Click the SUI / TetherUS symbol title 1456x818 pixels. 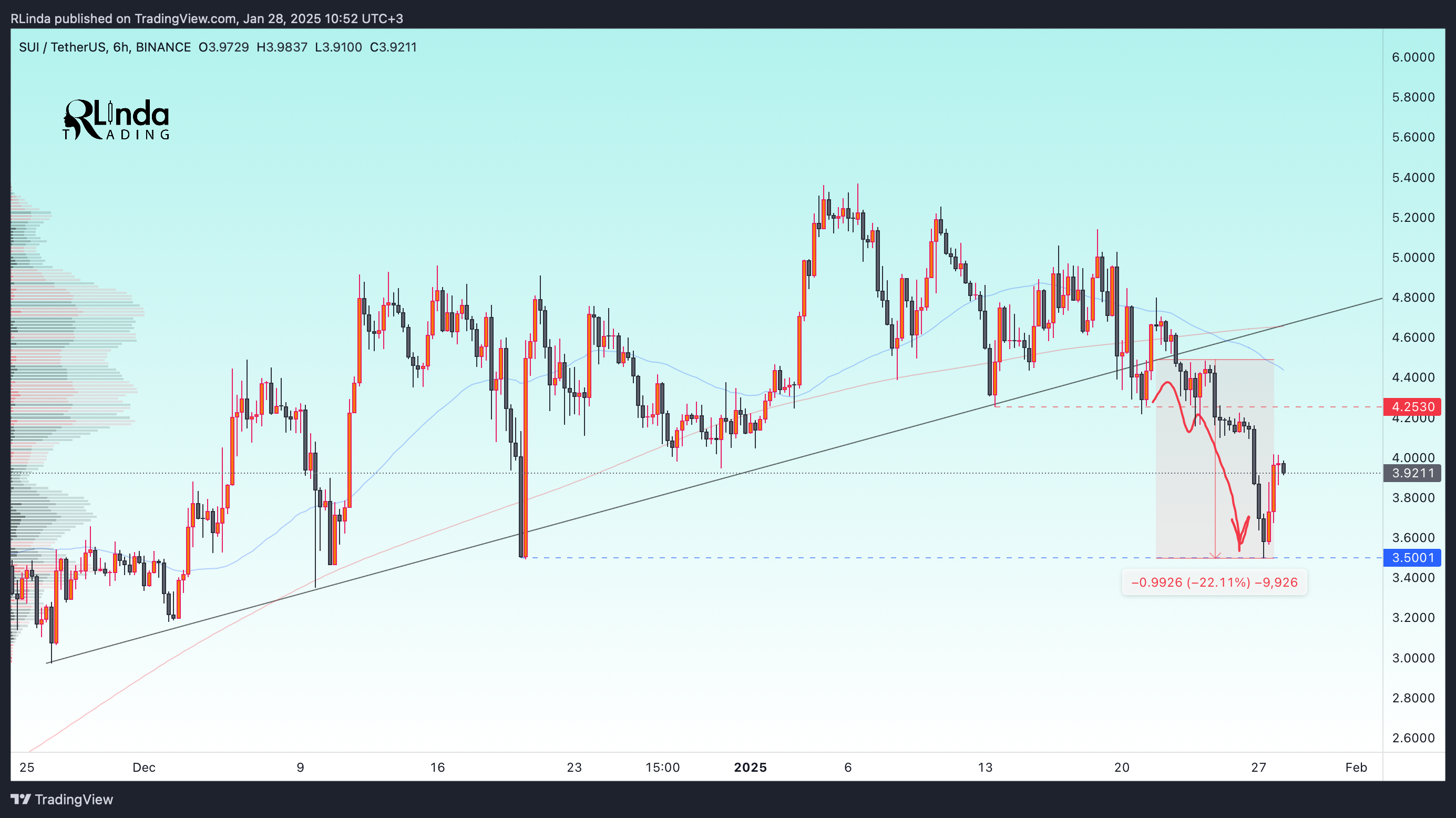pyautogui.click(x=62, y=47)
